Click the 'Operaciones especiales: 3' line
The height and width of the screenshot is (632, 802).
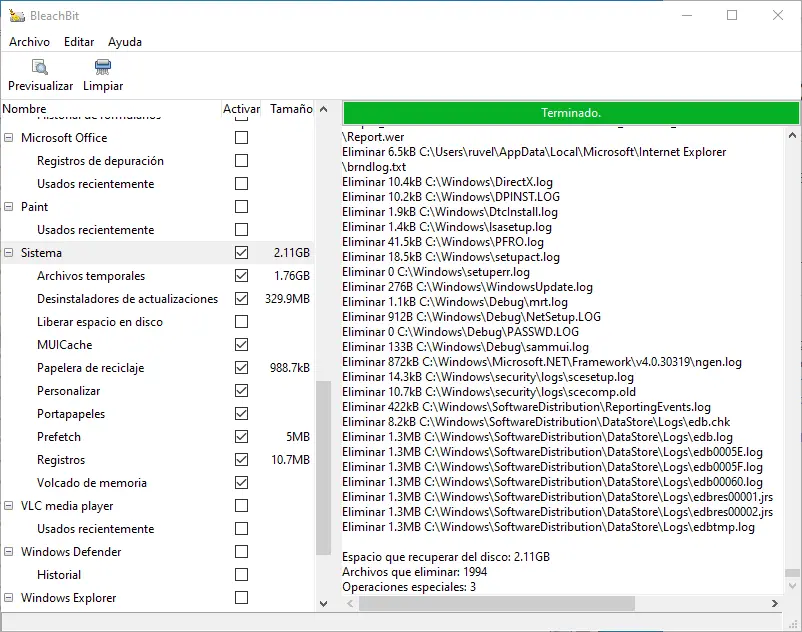point(409,586)
